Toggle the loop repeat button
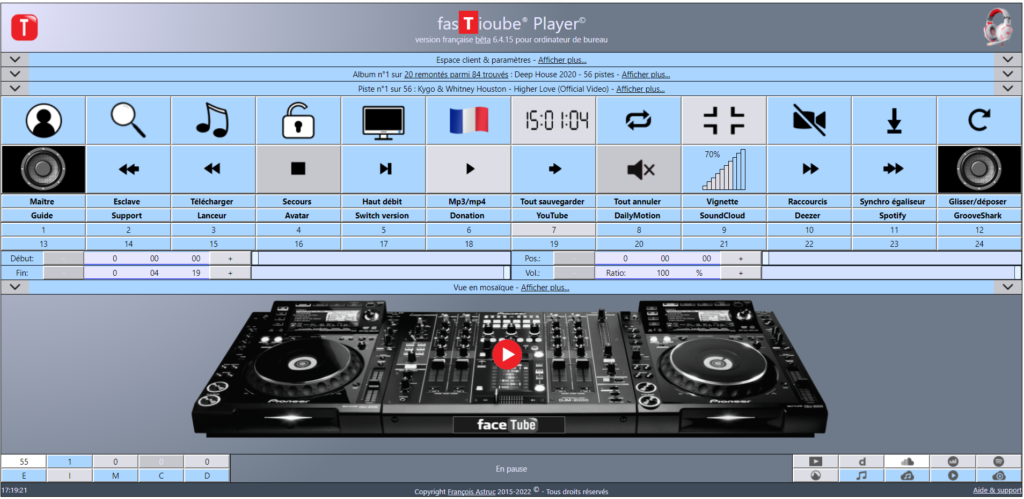 point(639,120)
